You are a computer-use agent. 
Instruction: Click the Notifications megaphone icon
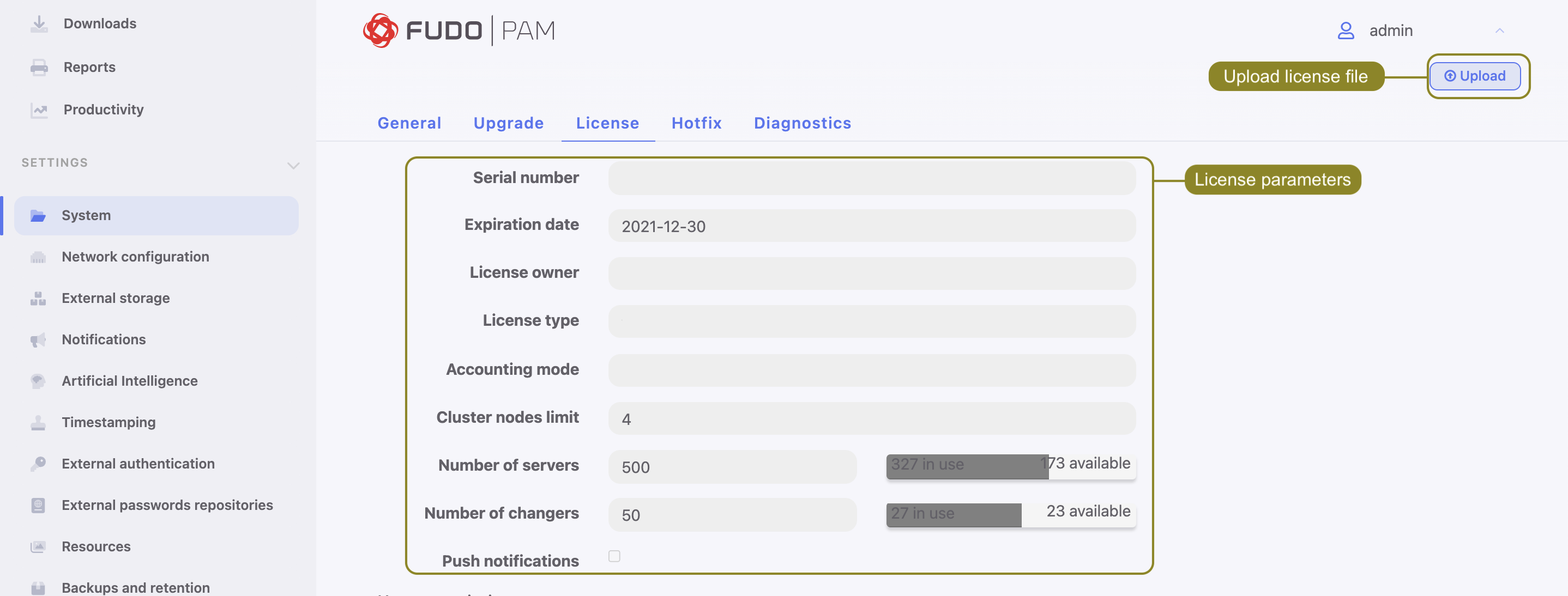coord(39,339)
